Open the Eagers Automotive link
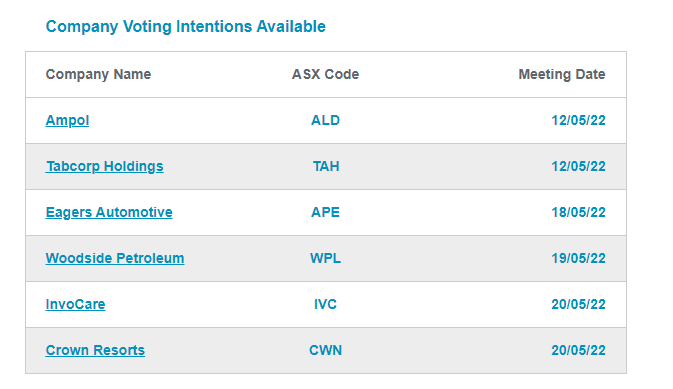 (x=109, y=212)
